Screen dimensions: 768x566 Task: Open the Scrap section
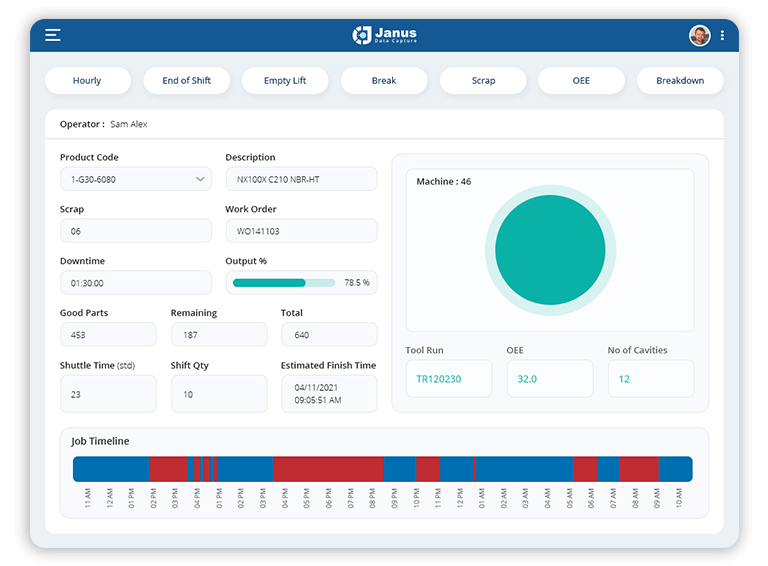tap(483, 81)
